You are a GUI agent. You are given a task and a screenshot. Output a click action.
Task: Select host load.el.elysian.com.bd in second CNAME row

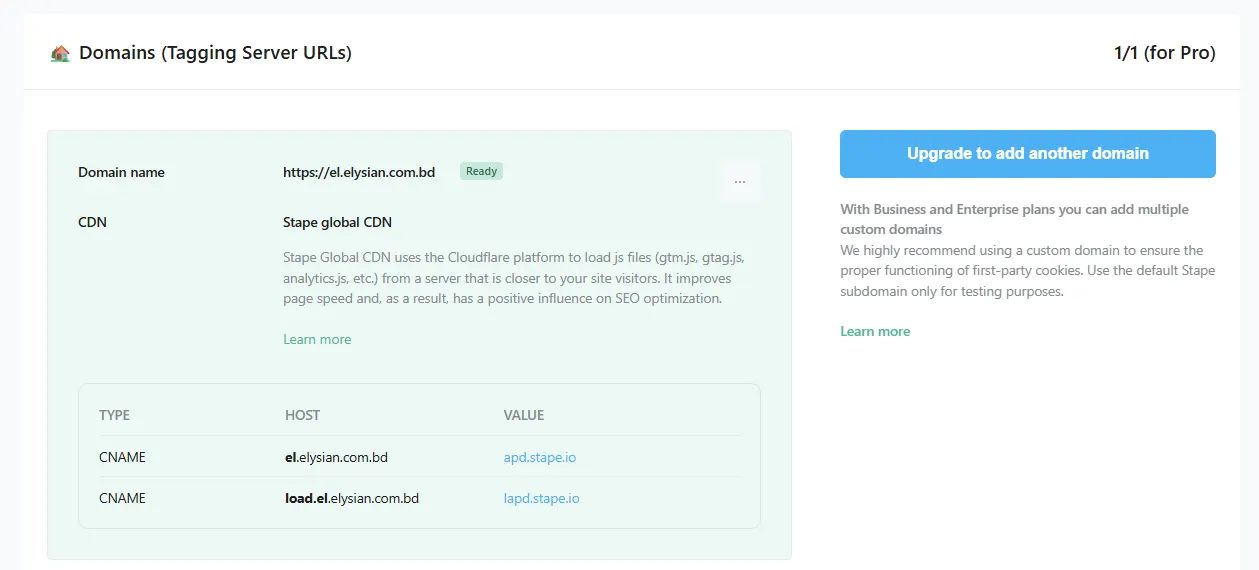352,498
